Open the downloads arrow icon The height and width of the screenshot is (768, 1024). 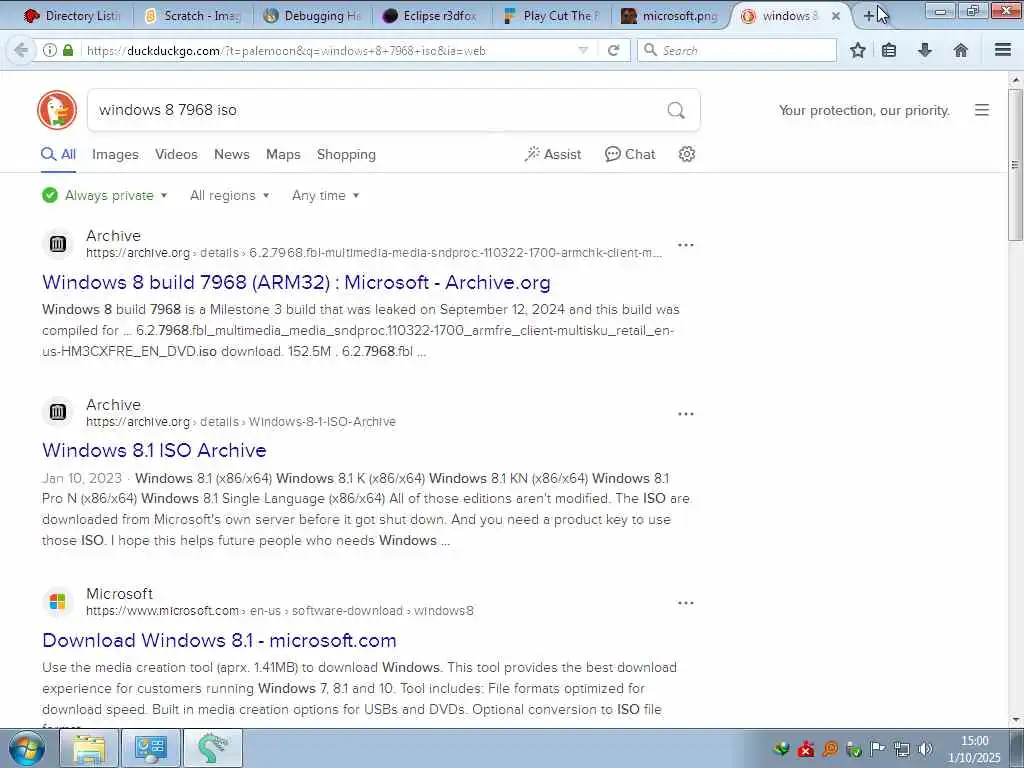click(925, 50)
